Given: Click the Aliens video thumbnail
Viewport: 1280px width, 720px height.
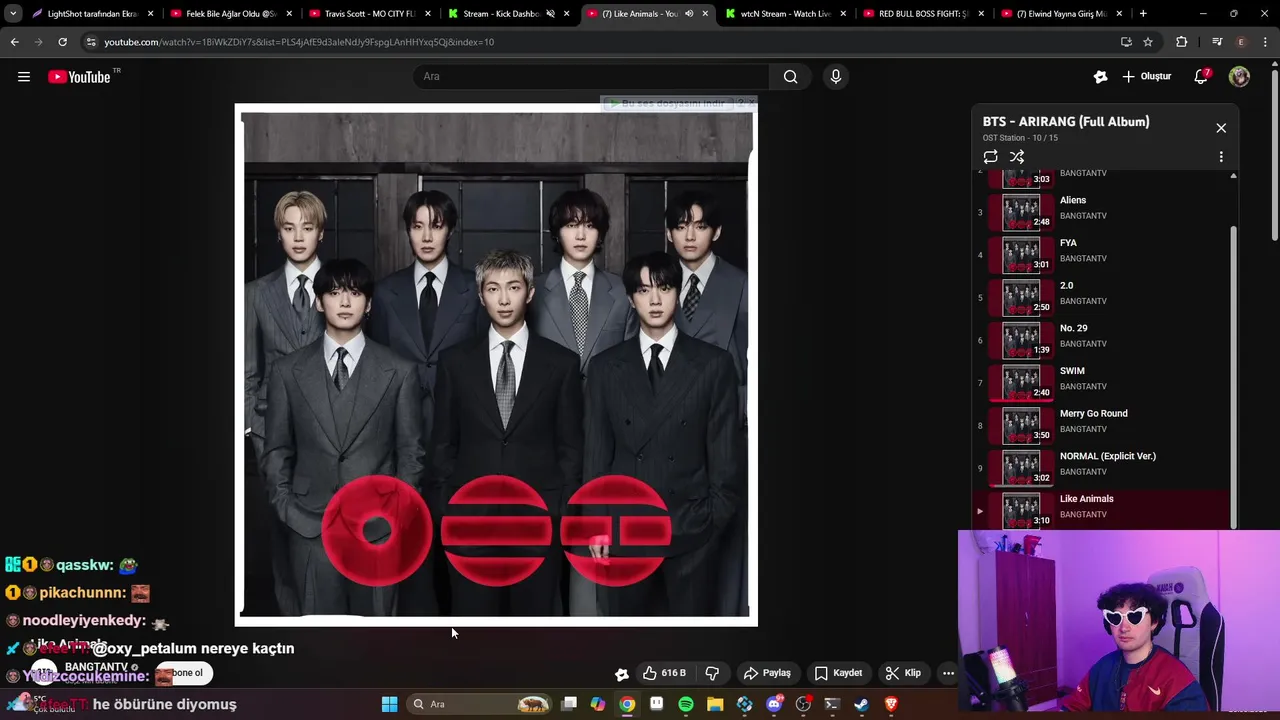Looking at the screenshot, I should 1021,212.
